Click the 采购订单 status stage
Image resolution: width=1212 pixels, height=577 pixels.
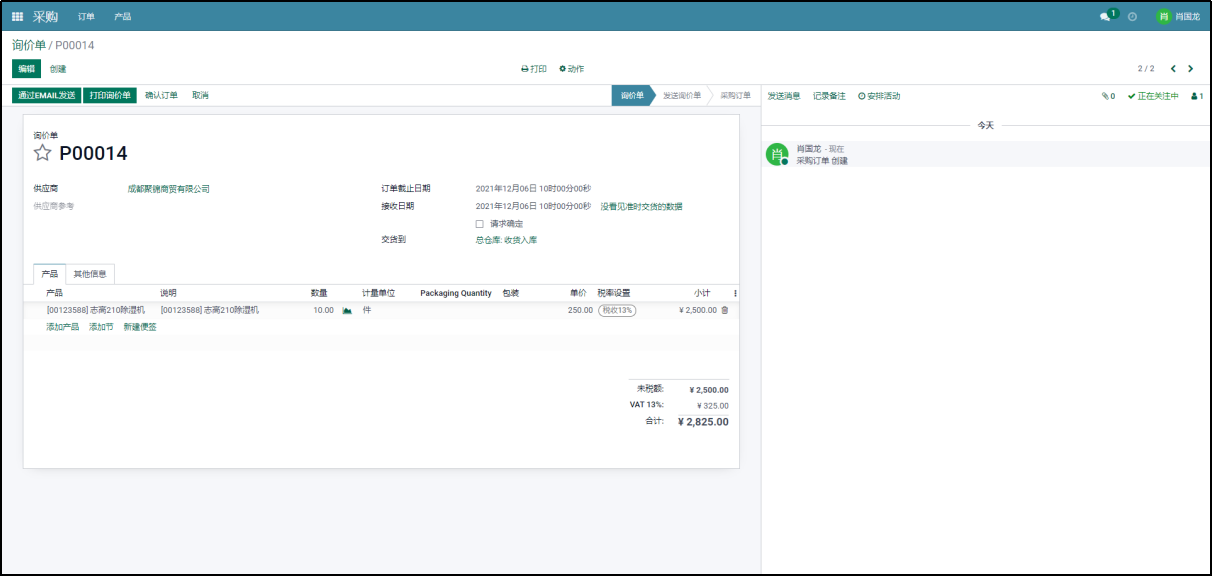click(735, 95)
